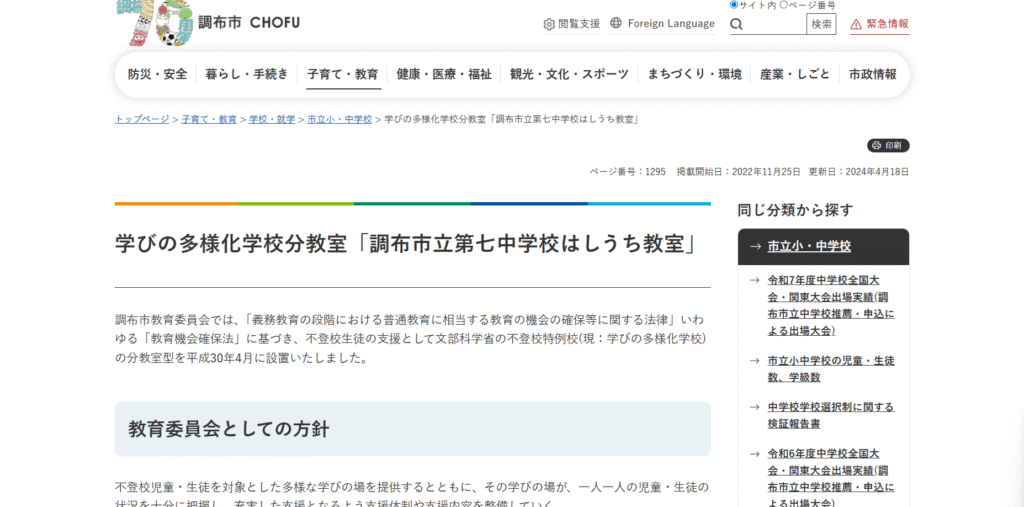Select the ページ番号 radio button

click(784, 5)
